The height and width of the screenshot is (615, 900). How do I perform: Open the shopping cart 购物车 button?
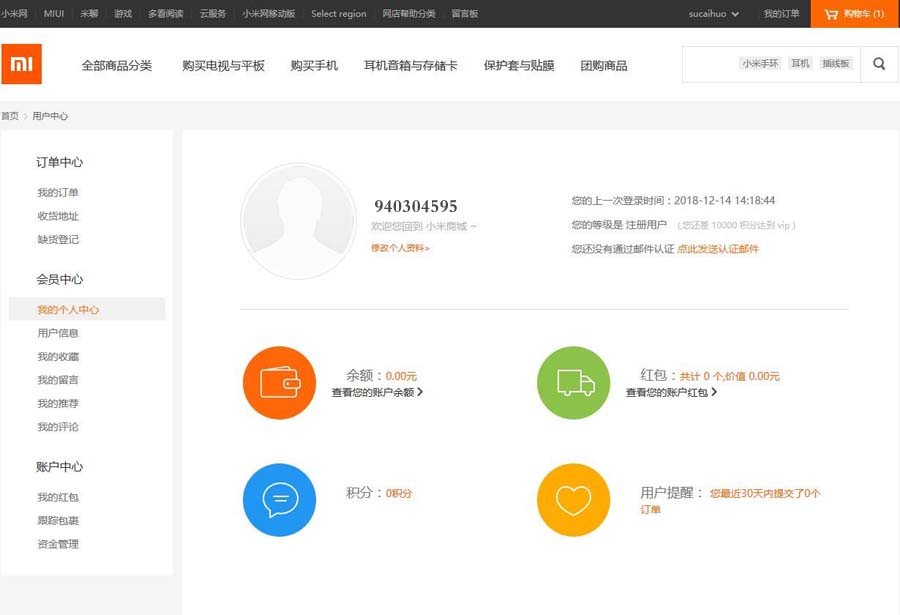[x=854, y=14]
